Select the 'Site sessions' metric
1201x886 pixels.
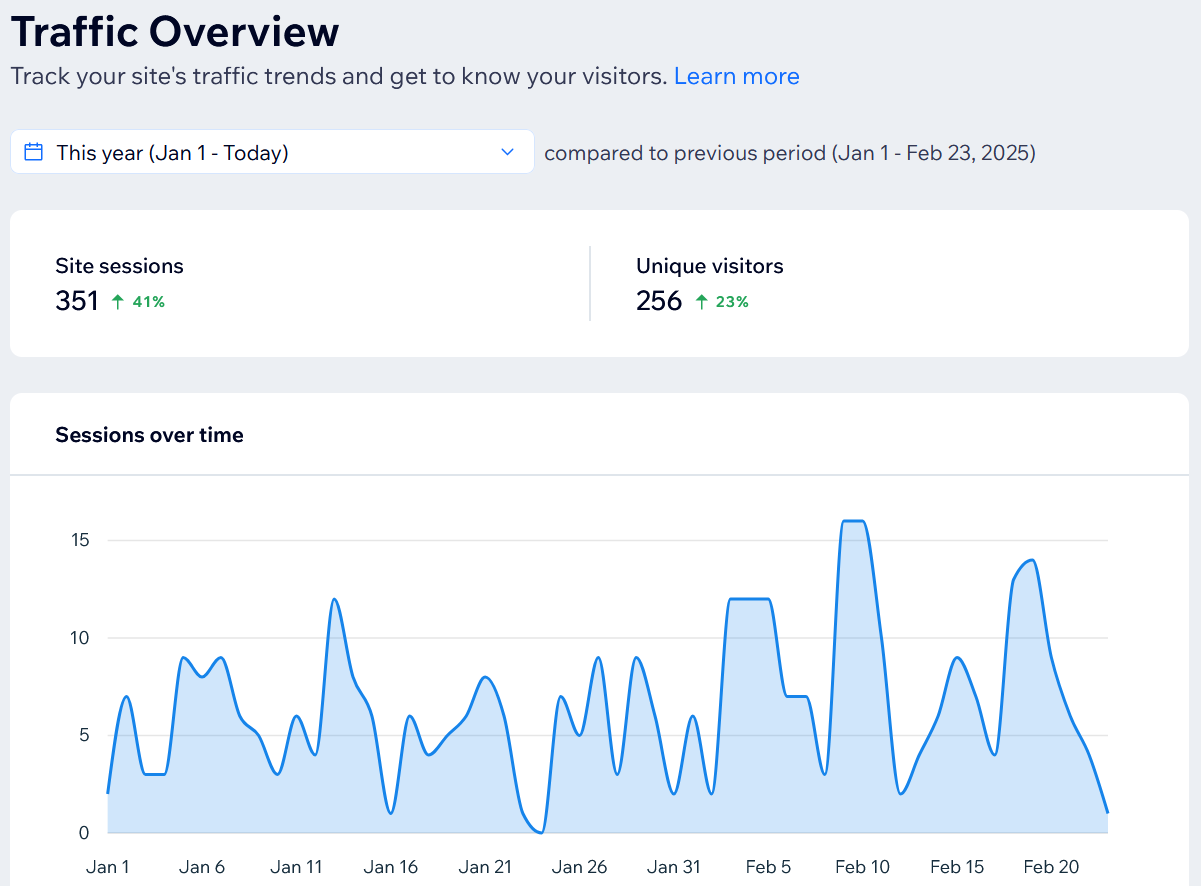[x=119, y=266]
